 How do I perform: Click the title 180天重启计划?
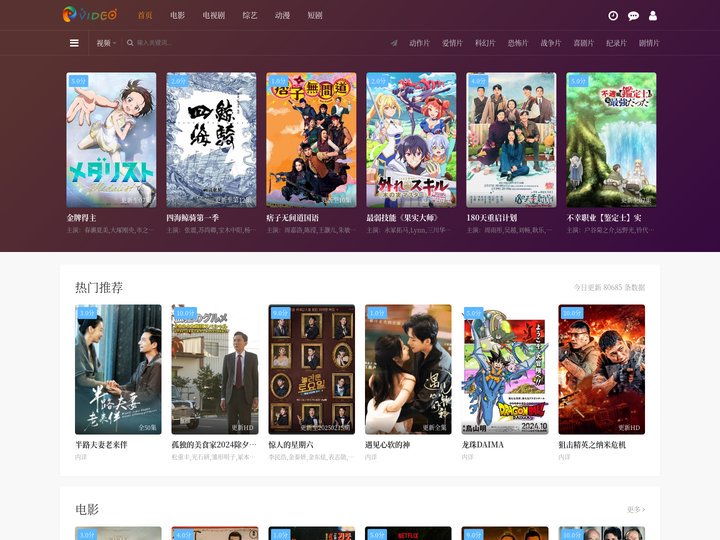coord(492,218)
